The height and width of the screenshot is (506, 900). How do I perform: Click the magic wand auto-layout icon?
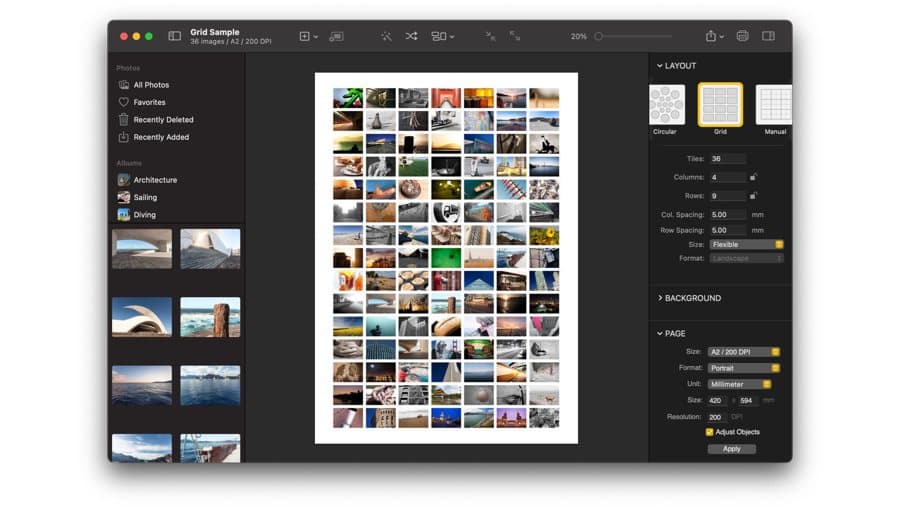tap(386, 36)
